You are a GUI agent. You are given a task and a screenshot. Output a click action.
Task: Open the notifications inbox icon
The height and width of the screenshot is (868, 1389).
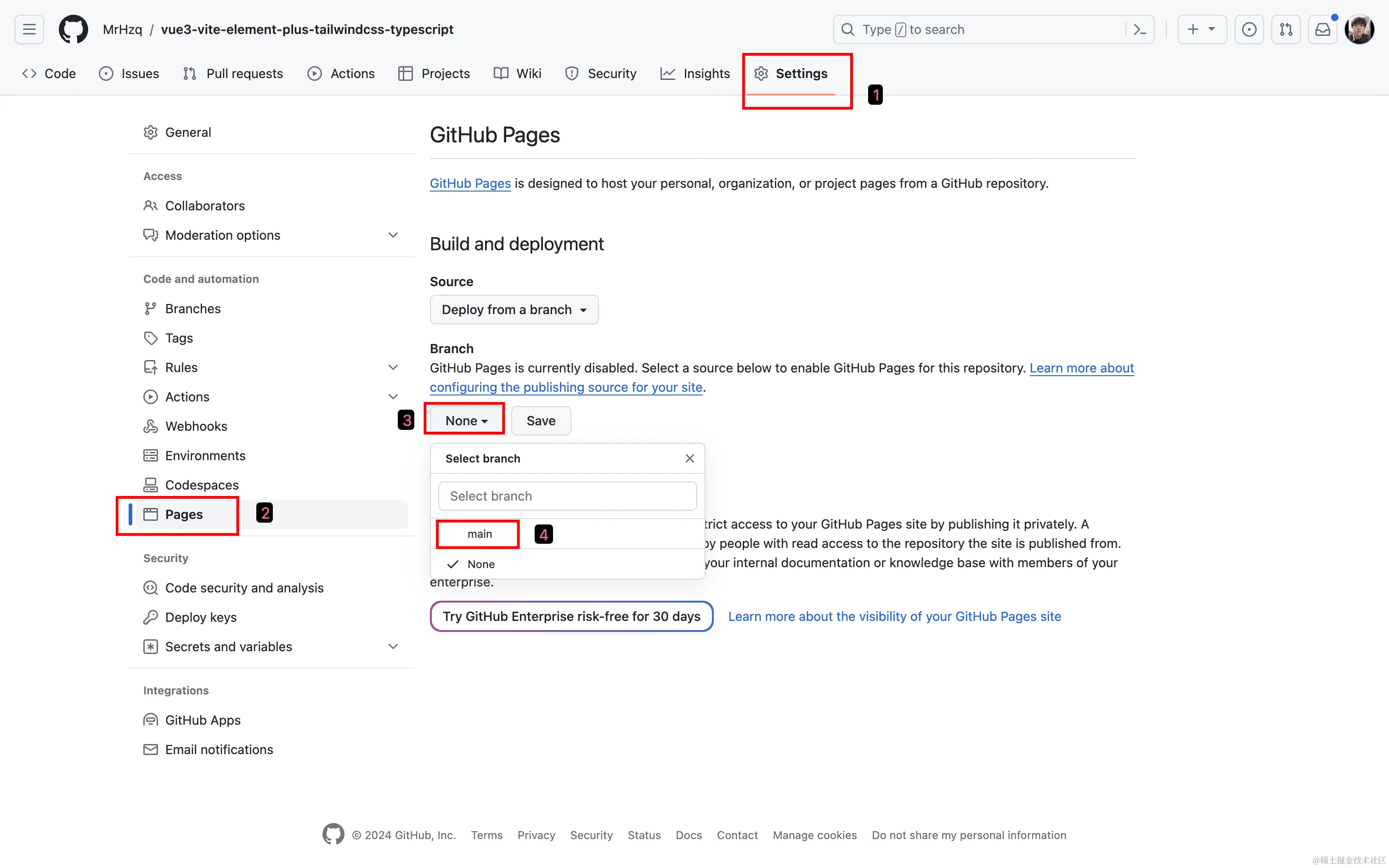[1322, 29]
